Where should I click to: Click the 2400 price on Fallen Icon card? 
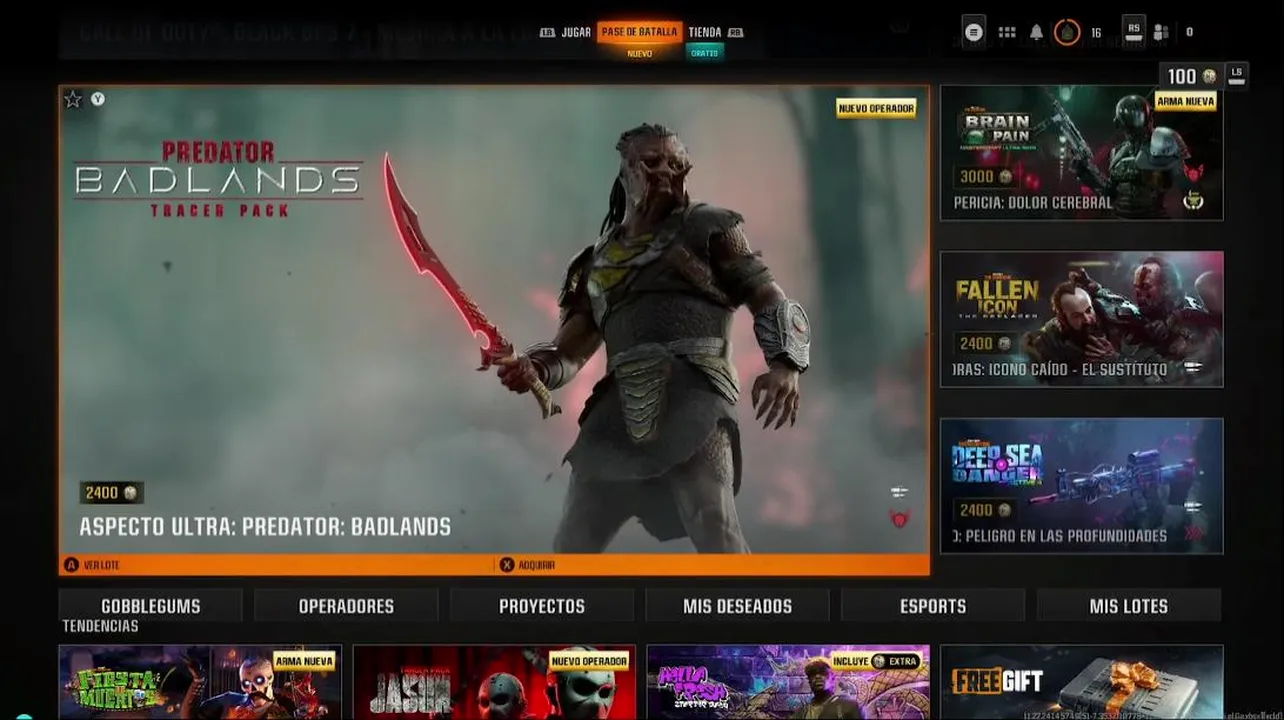coord(986,343)
